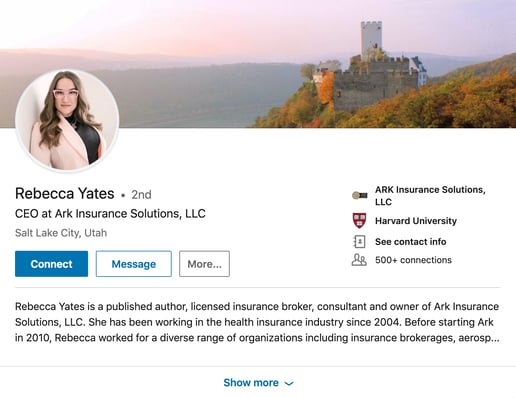Click the Rebecca Yates name heading
Viewport: 516px width, 398px height.
[x=65, y=194]
